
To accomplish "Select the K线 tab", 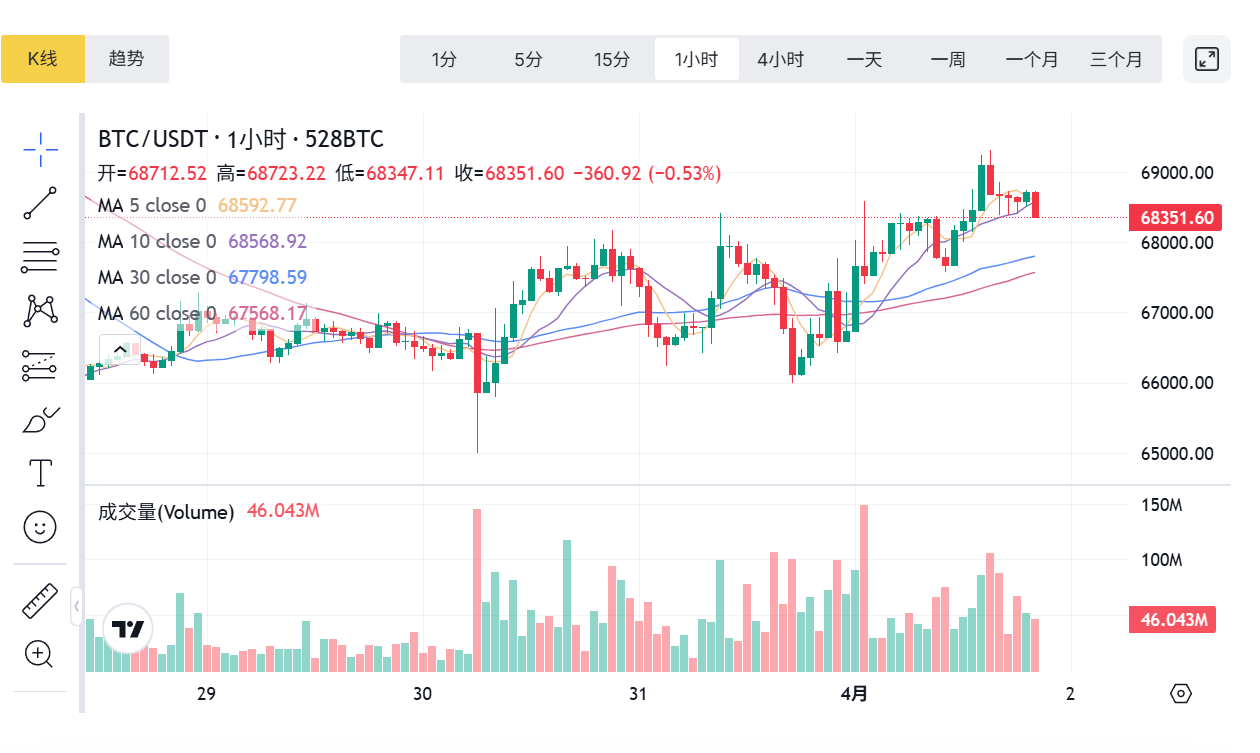I will coord(43,59).
